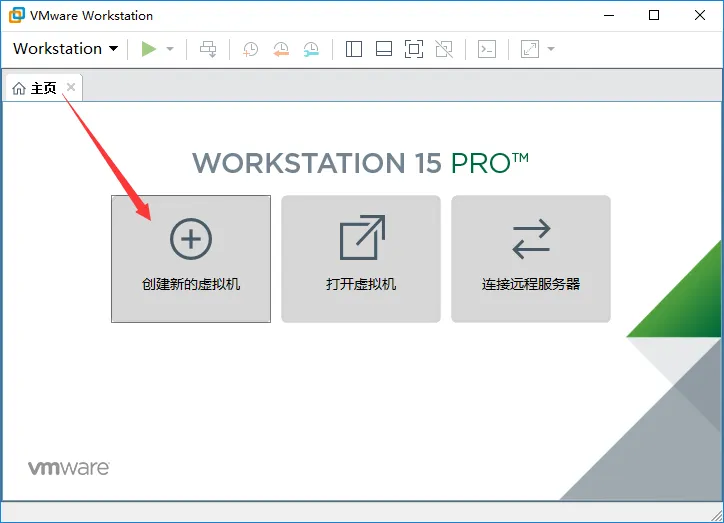Open the console view terminal icon

[x=487, y=49]
